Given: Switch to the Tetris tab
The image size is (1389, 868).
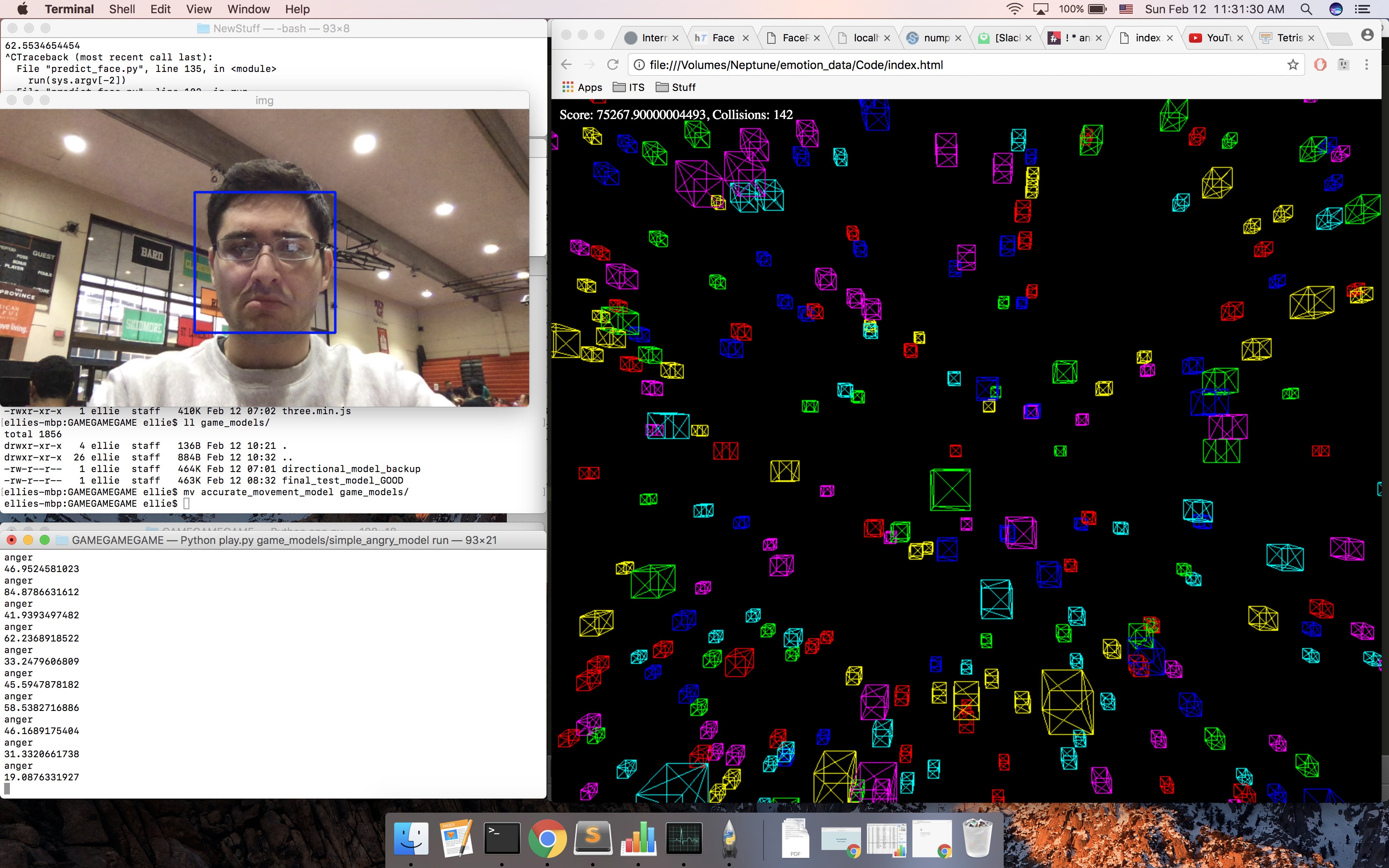Looking at the screenshot, I should [x=1289, y=38].
